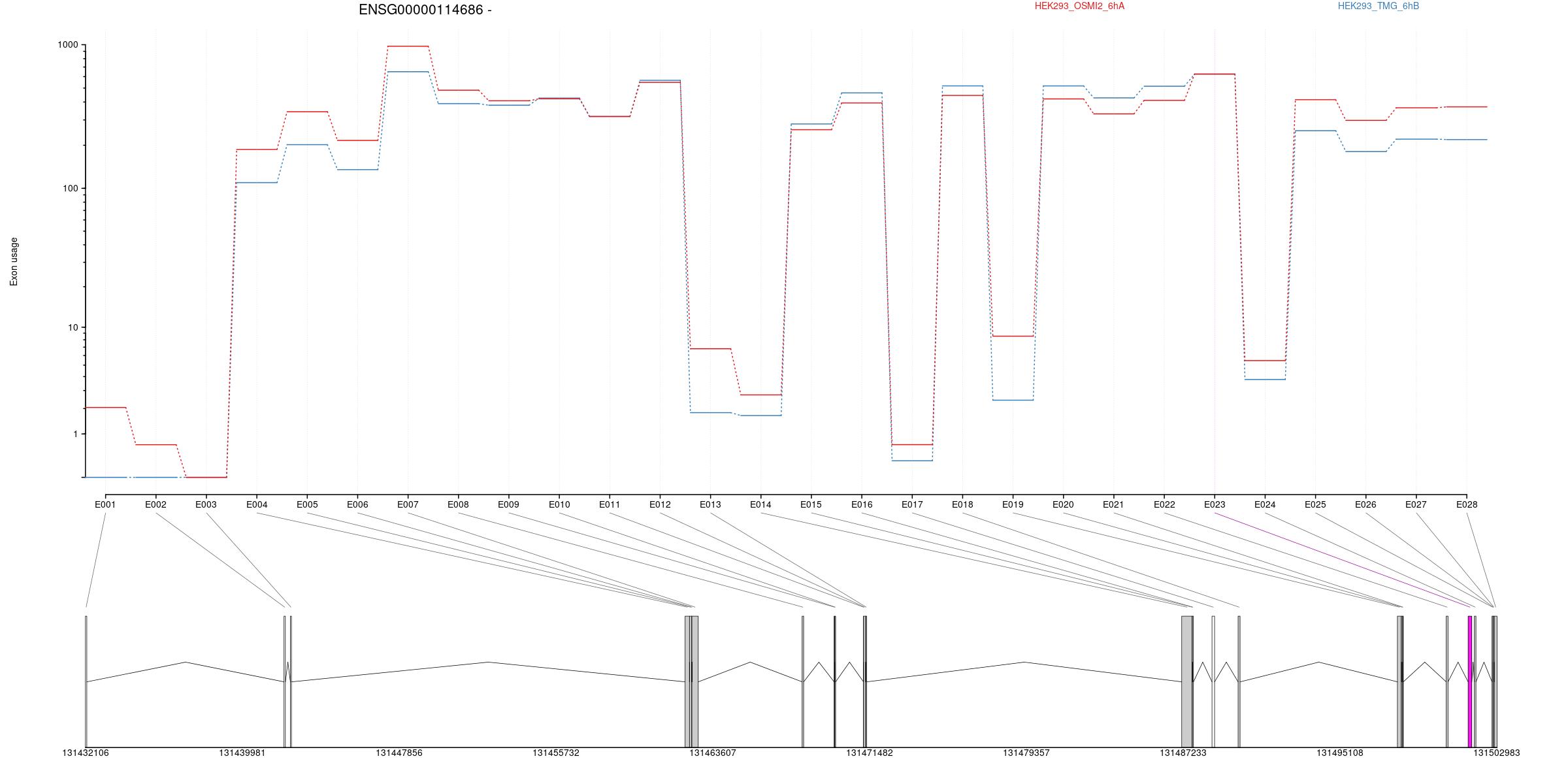The height and width of the screenshot is (784, 1568).
Task: Click genomic coordinate 131463607
Action: (x=713, y=753)
